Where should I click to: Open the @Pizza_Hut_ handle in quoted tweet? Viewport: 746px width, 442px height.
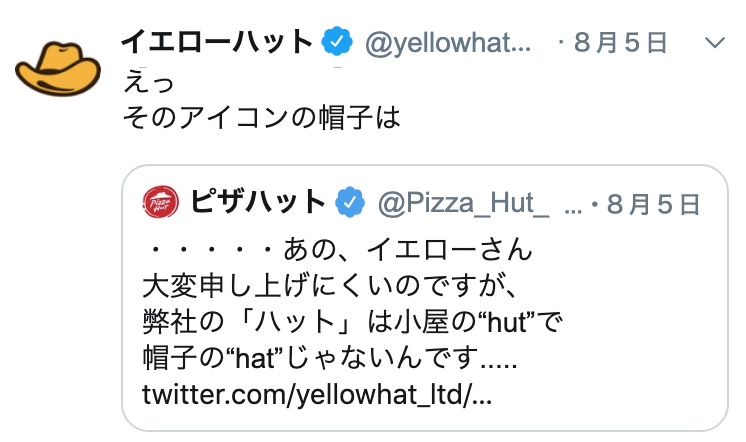[464, 204]
